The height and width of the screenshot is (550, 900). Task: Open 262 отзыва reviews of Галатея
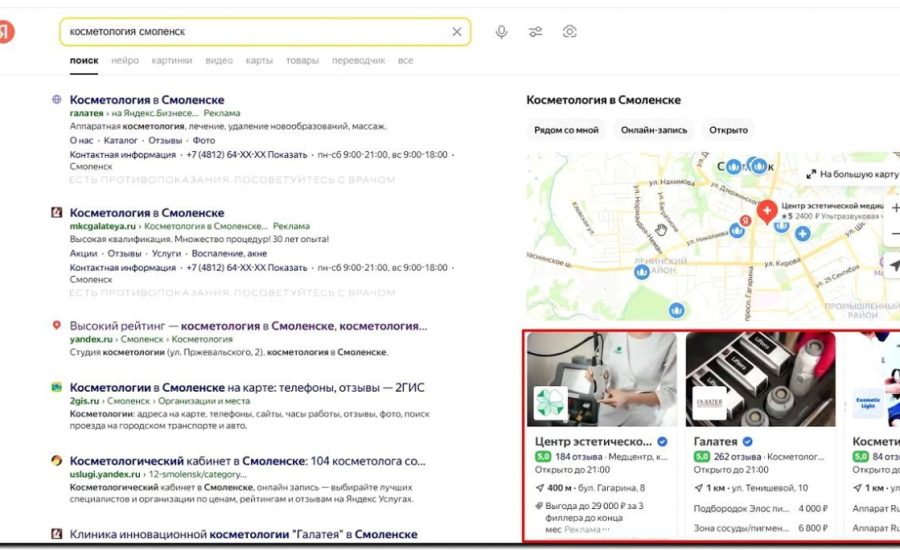tap(738, 457)
